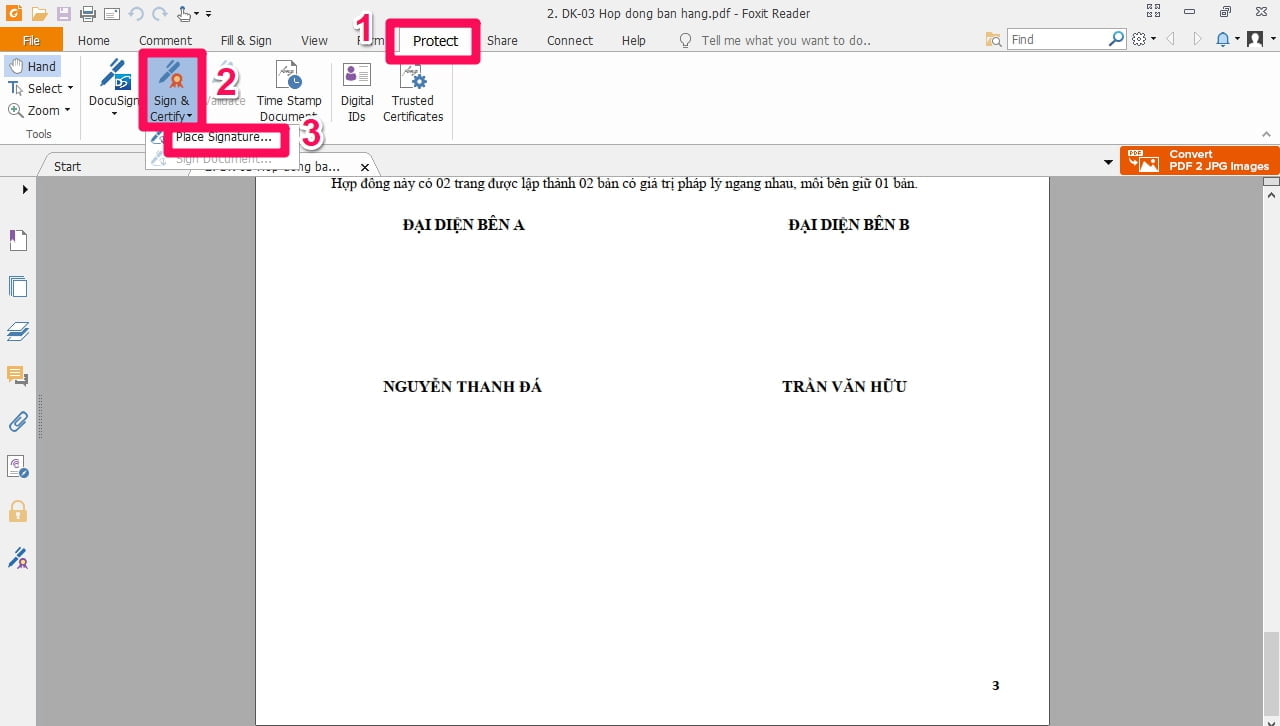Open the Digital IDs manager
Screen dimensions: 1280x726
356,90
